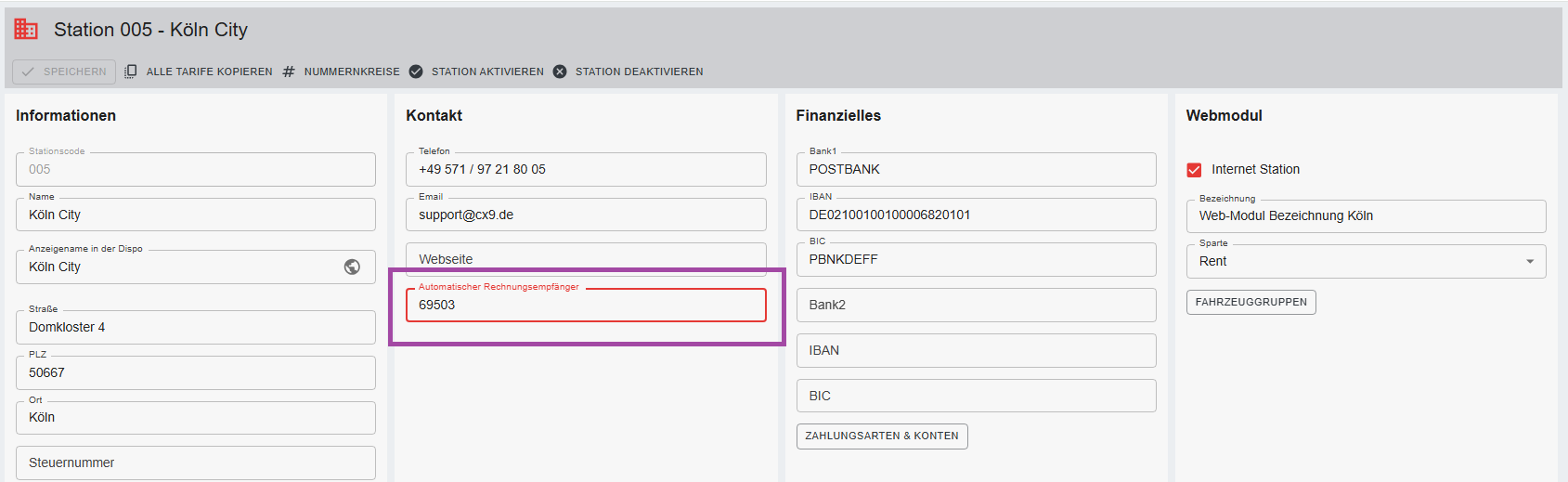The height and width of the screenshot is (482, 1568).
Task: Click the Speichern button
Action: (64, 72)
